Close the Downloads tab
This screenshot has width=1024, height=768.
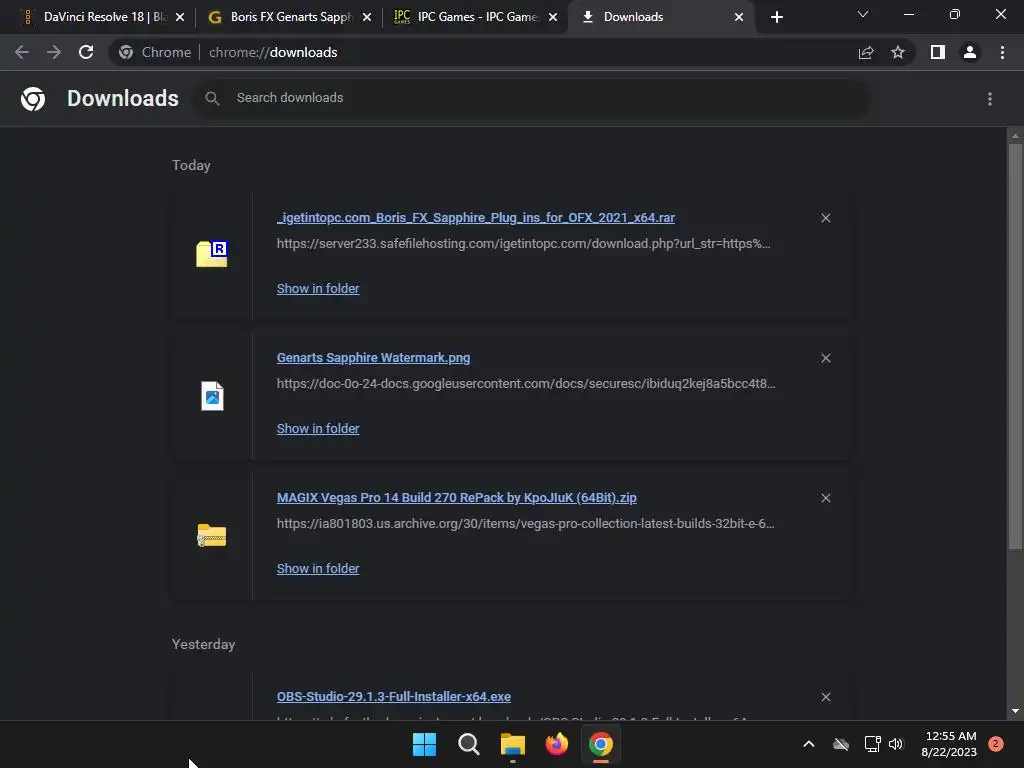click(739, 17)
